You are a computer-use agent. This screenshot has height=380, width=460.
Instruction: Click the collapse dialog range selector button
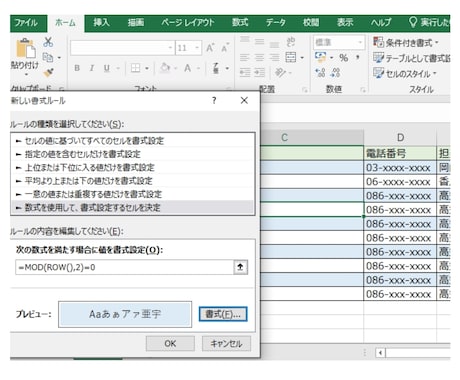[240, 267]
